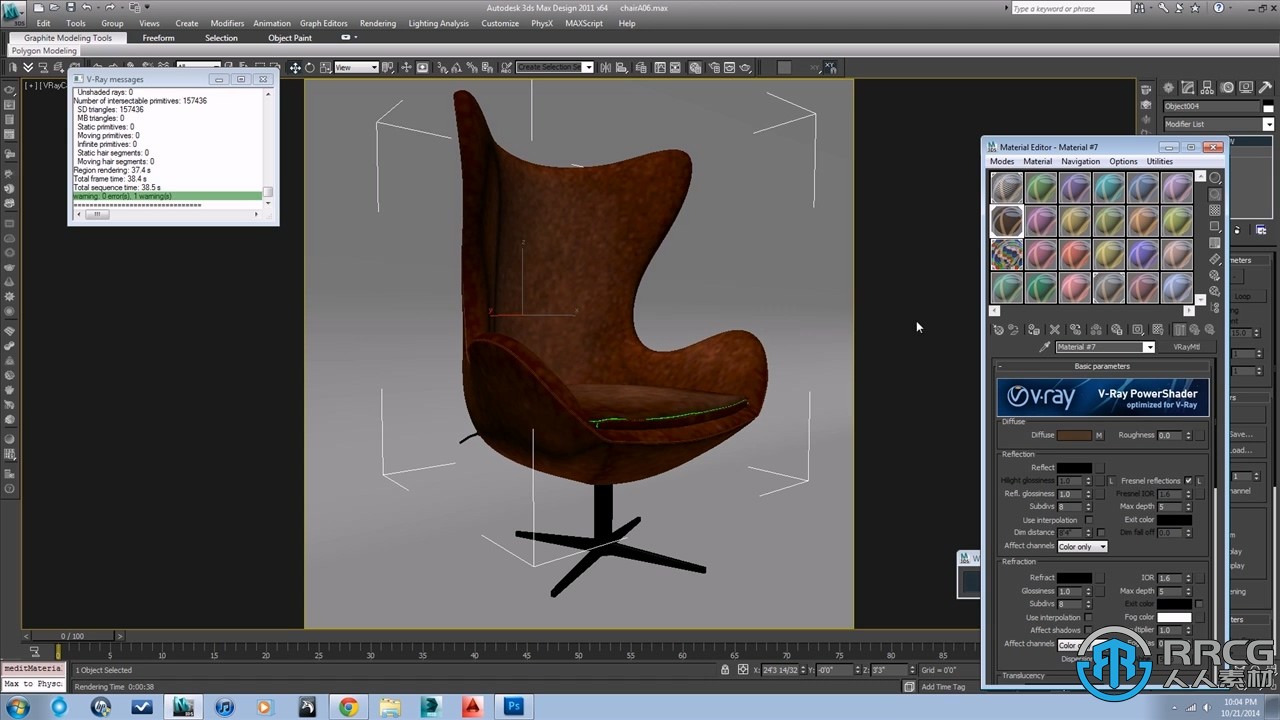The width and height of the screenshot is (1280, 720).
Task: Click Material Editor Options icon
Action: pos(1215,274)
